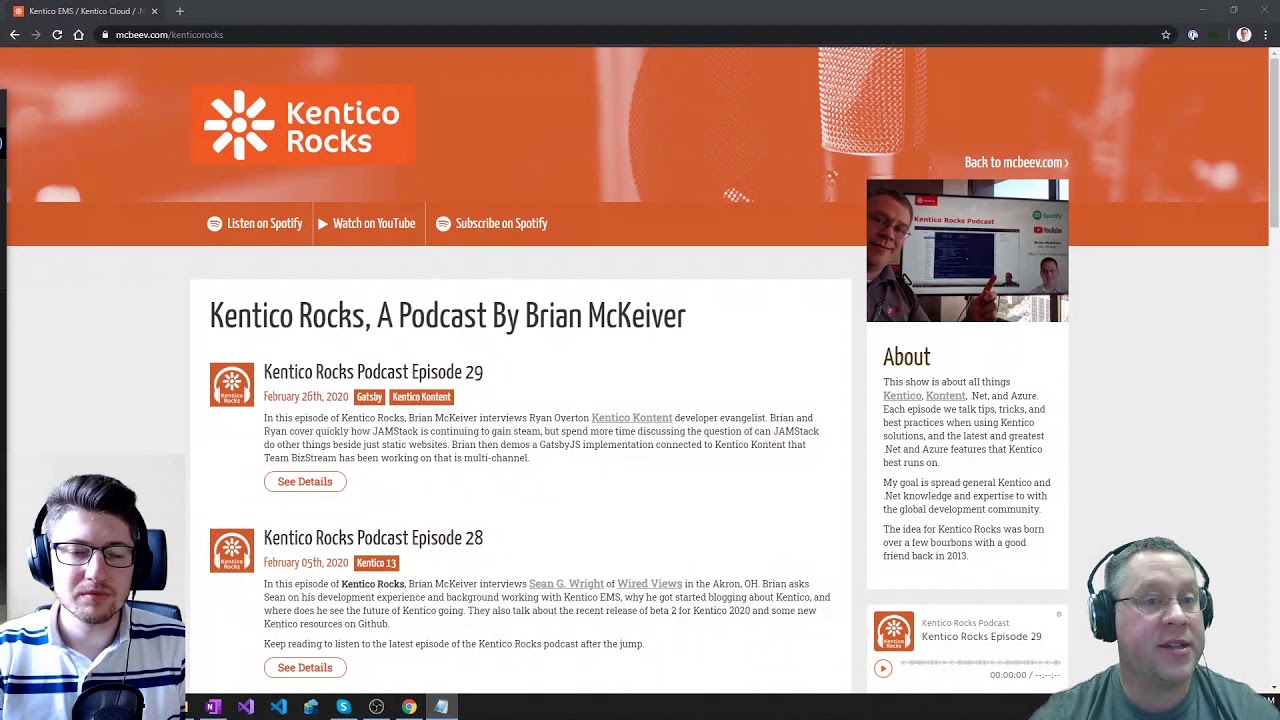
Task: Play Episode 29 in Spotify player
Action: pyautogui.click(x=883, y=669)
